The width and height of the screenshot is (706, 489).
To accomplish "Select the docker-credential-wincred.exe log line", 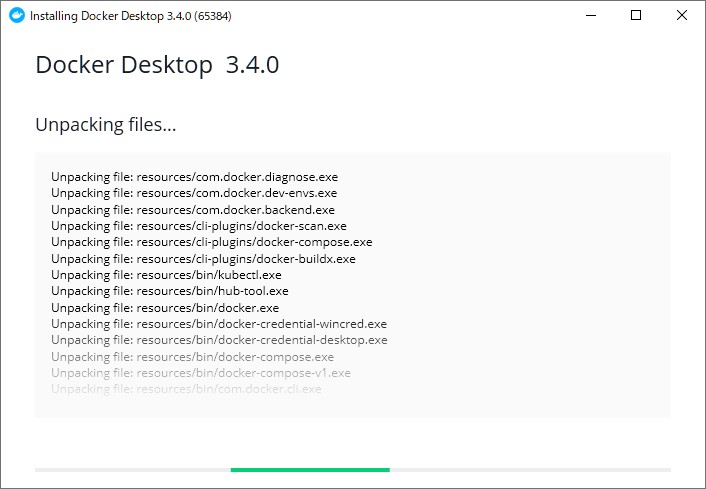I will (x=219, y=324).
